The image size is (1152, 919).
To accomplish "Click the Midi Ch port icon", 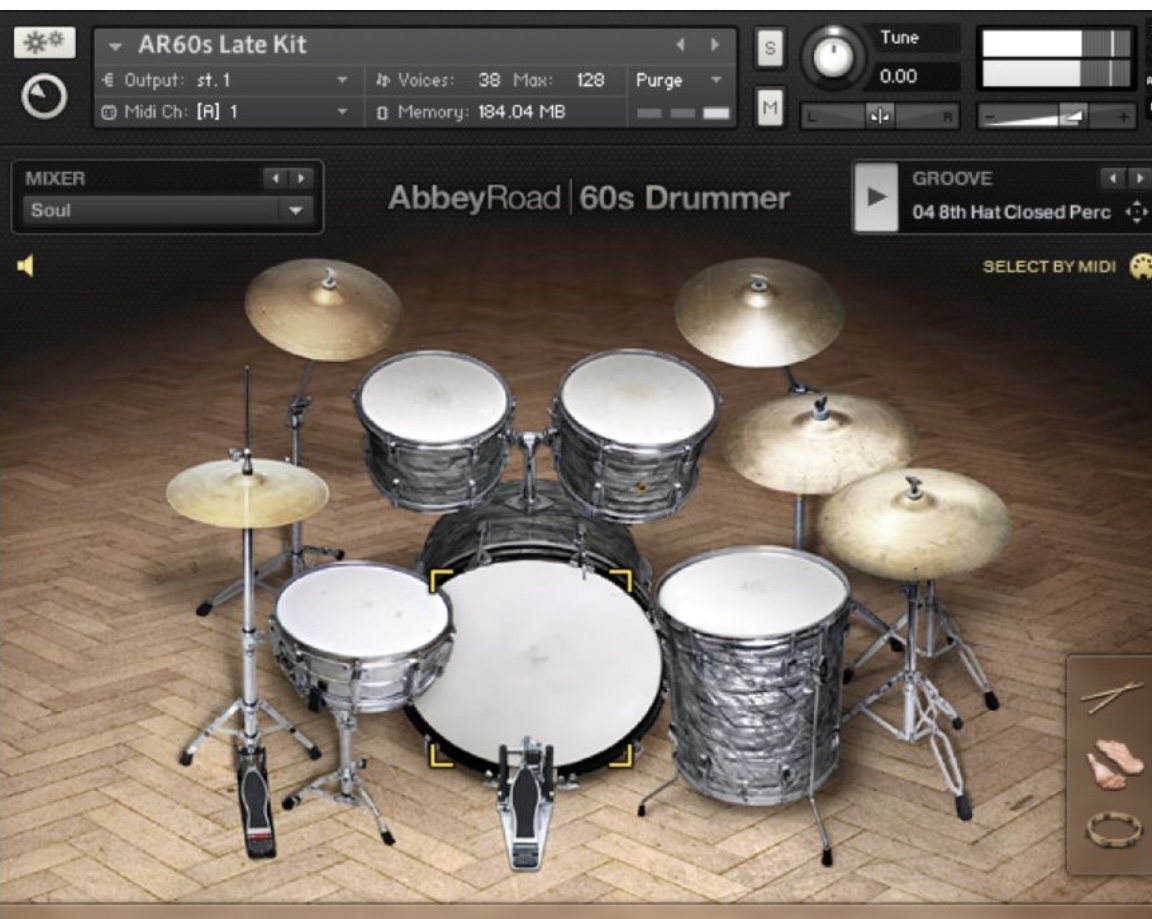I will (109, 112).
